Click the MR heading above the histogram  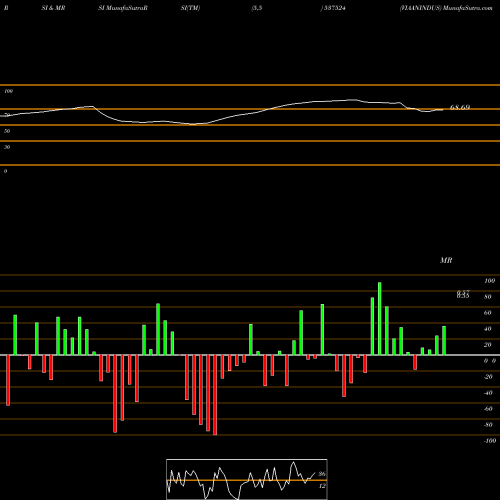pyautogui.click(x=446, y=260)
